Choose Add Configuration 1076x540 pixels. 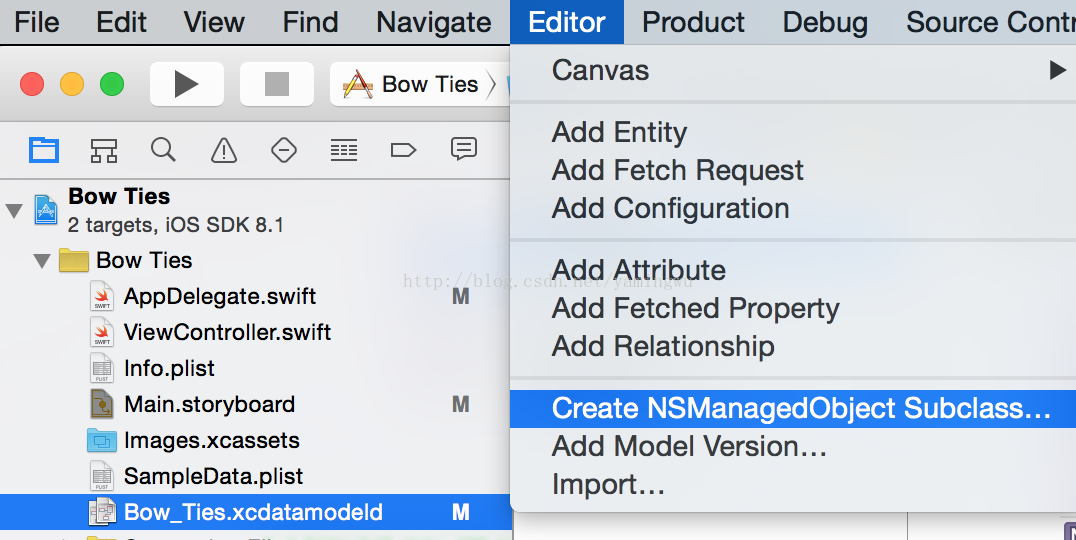click(x=793, y=208)
